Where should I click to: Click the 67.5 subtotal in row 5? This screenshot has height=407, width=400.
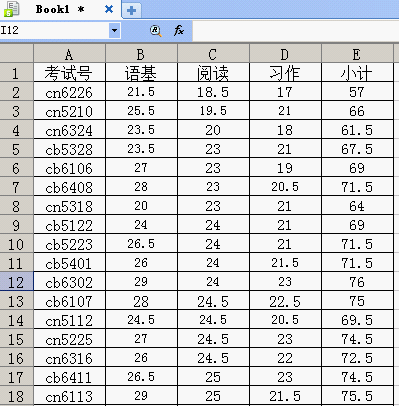[x=357, y=148]
